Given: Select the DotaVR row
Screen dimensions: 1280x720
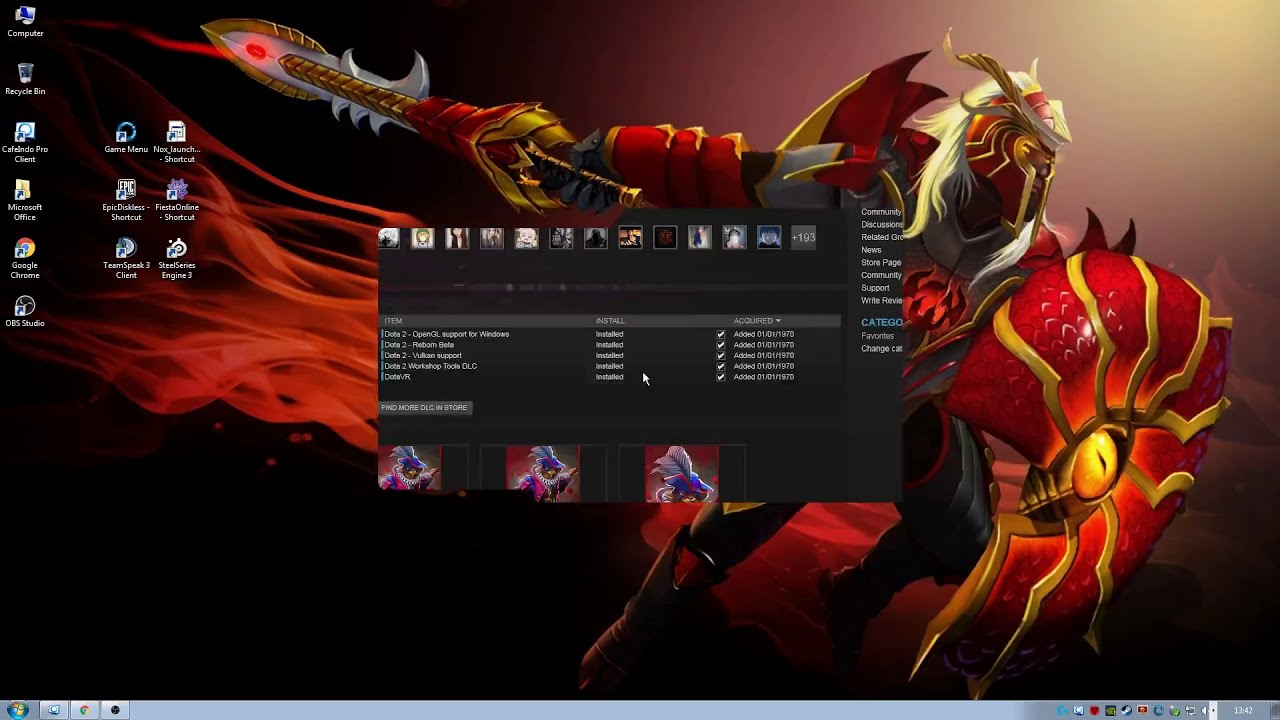Looking at the screenshot, I should pyautogui.click(x=610, y=377).
